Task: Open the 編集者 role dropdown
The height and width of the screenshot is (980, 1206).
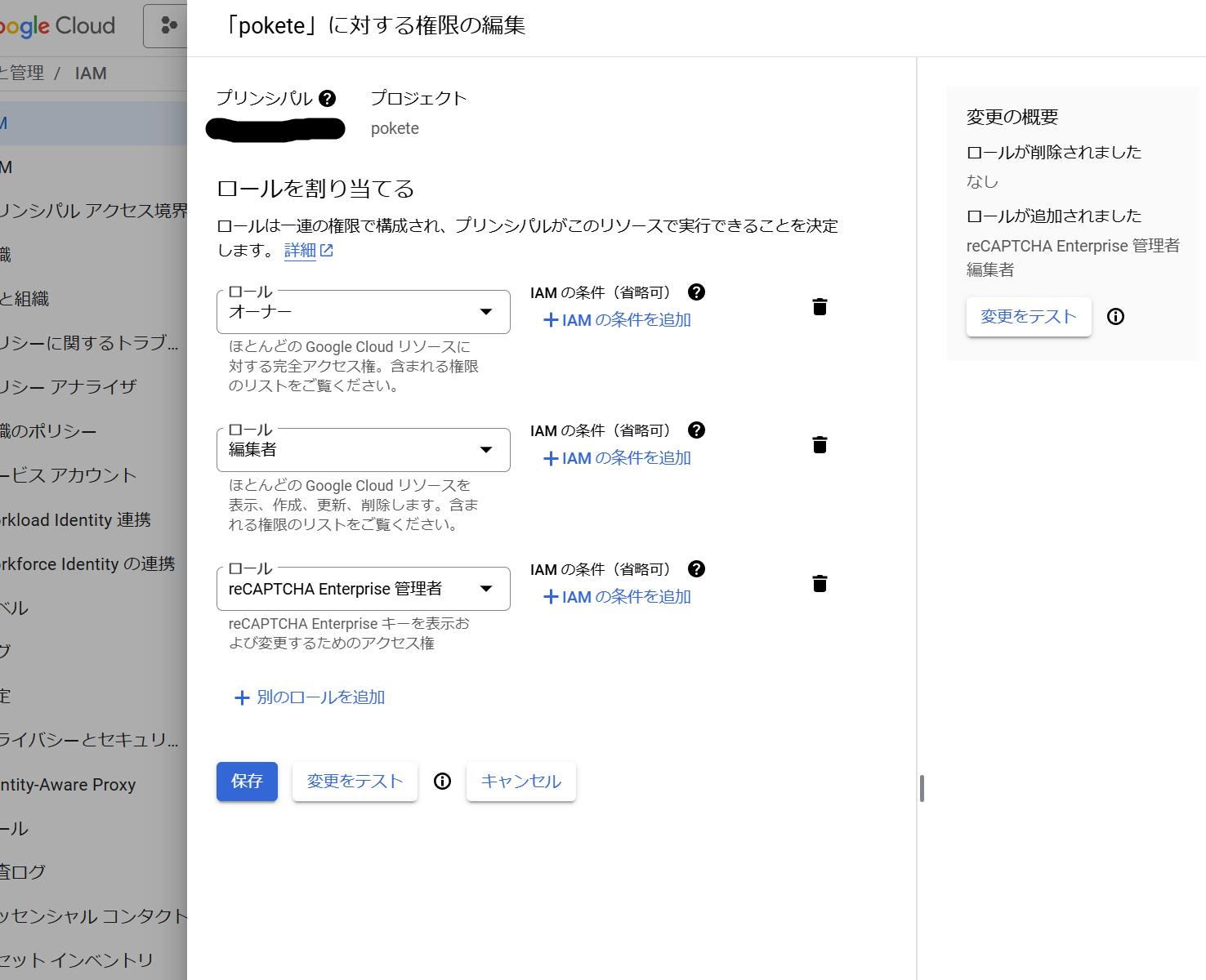Action: click(364, 450)
